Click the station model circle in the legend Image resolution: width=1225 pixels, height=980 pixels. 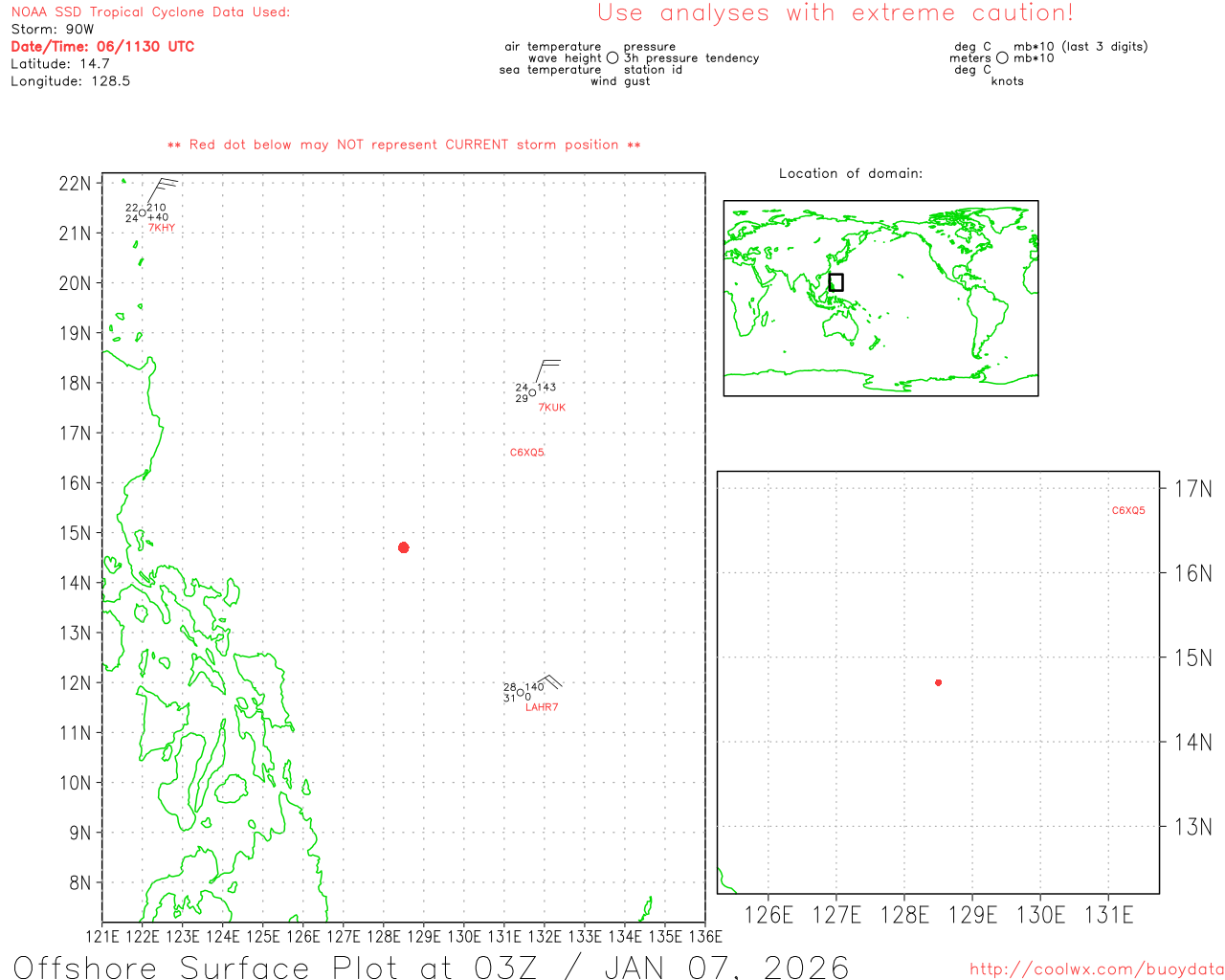[612, 58]
